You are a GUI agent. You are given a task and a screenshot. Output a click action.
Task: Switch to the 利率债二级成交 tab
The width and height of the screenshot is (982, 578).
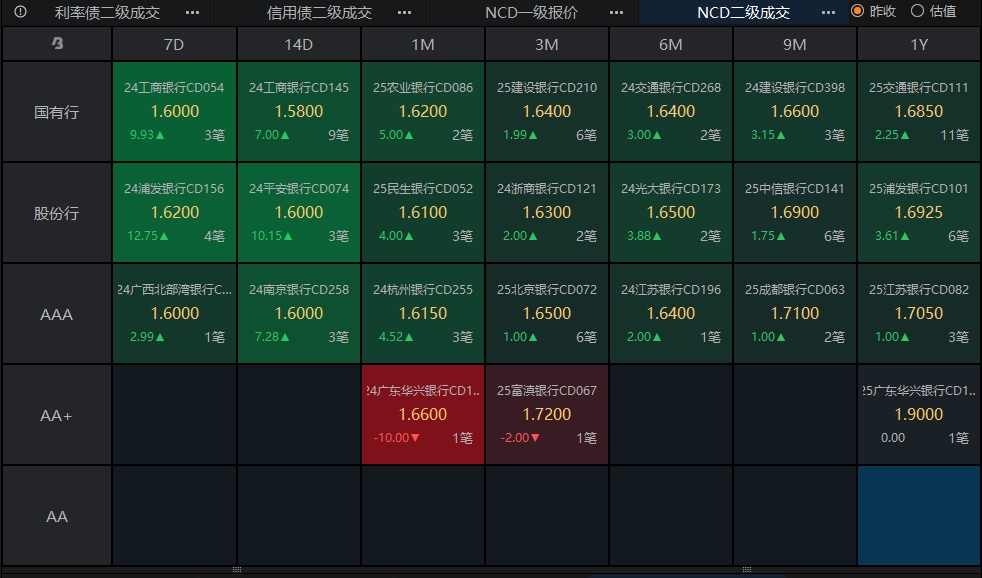click(x=107, y=13)
